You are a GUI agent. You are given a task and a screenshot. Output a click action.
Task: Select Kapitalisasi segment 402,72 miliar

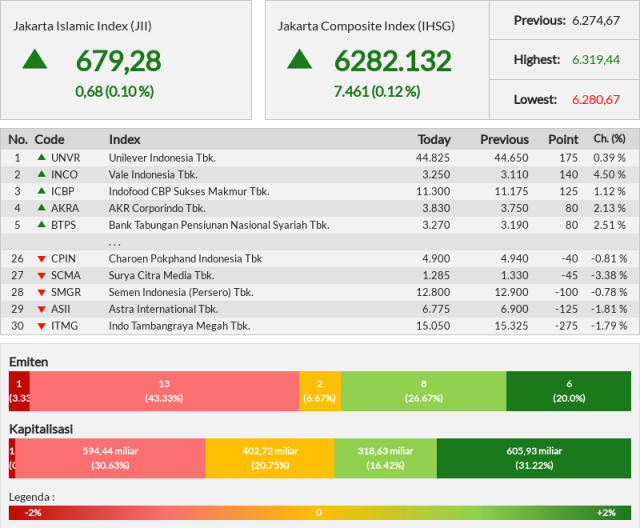[270, 458]
